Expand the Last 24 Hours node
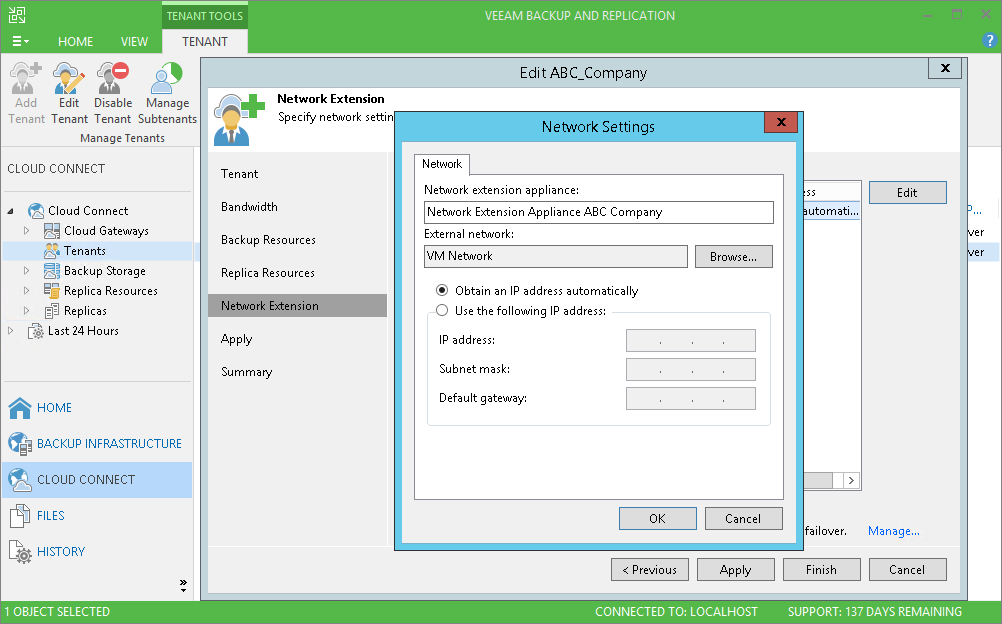 pos(11,331)
